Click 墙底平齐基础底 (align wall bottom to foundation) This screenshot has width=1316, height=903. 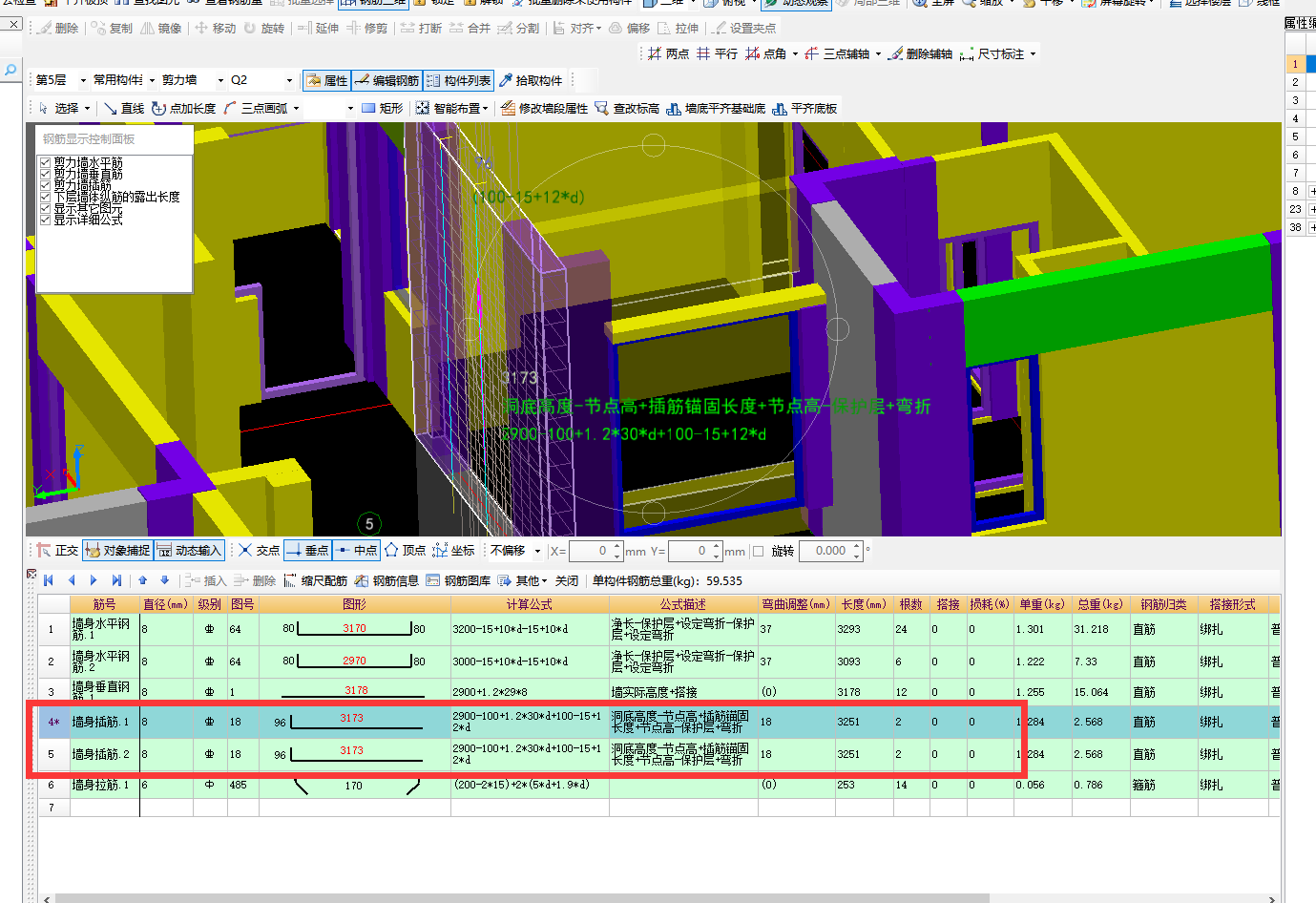point(716,109)
